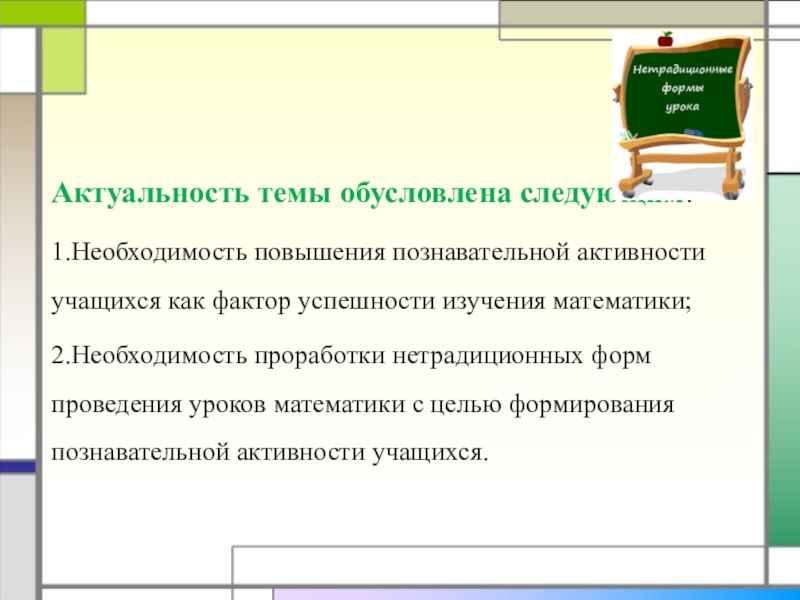Viewport: 800px width, 600px height.
Task: Click the line 'проведения уроков математики с целью формирования'
Action: pos(363,405)
